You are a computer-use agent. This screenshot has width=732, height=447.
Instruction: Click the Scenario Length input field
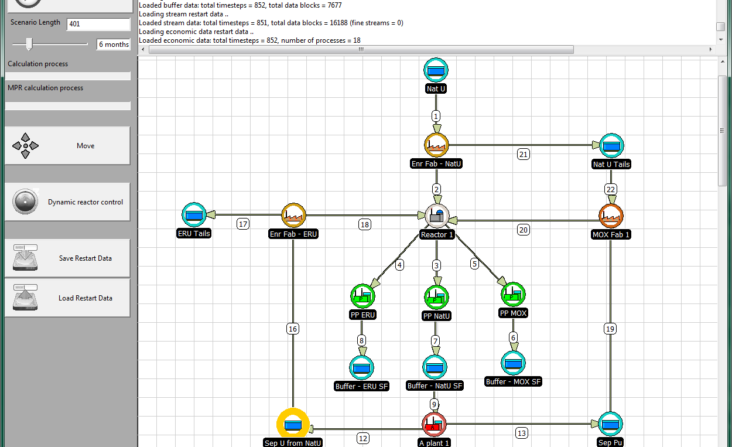click(99, 24)
